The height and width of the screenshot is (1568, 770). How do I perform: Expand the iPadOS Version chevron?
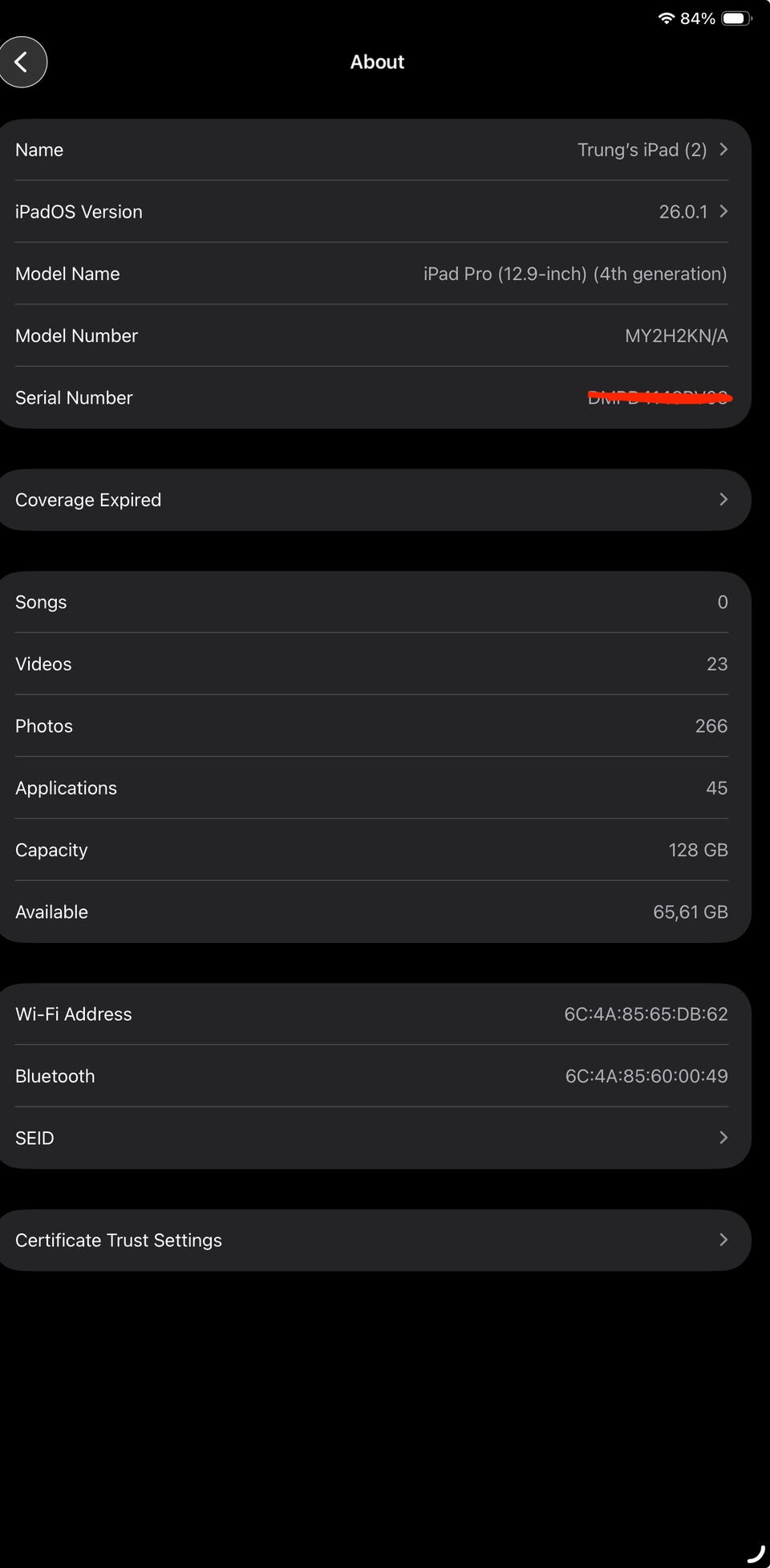point(723,212)
